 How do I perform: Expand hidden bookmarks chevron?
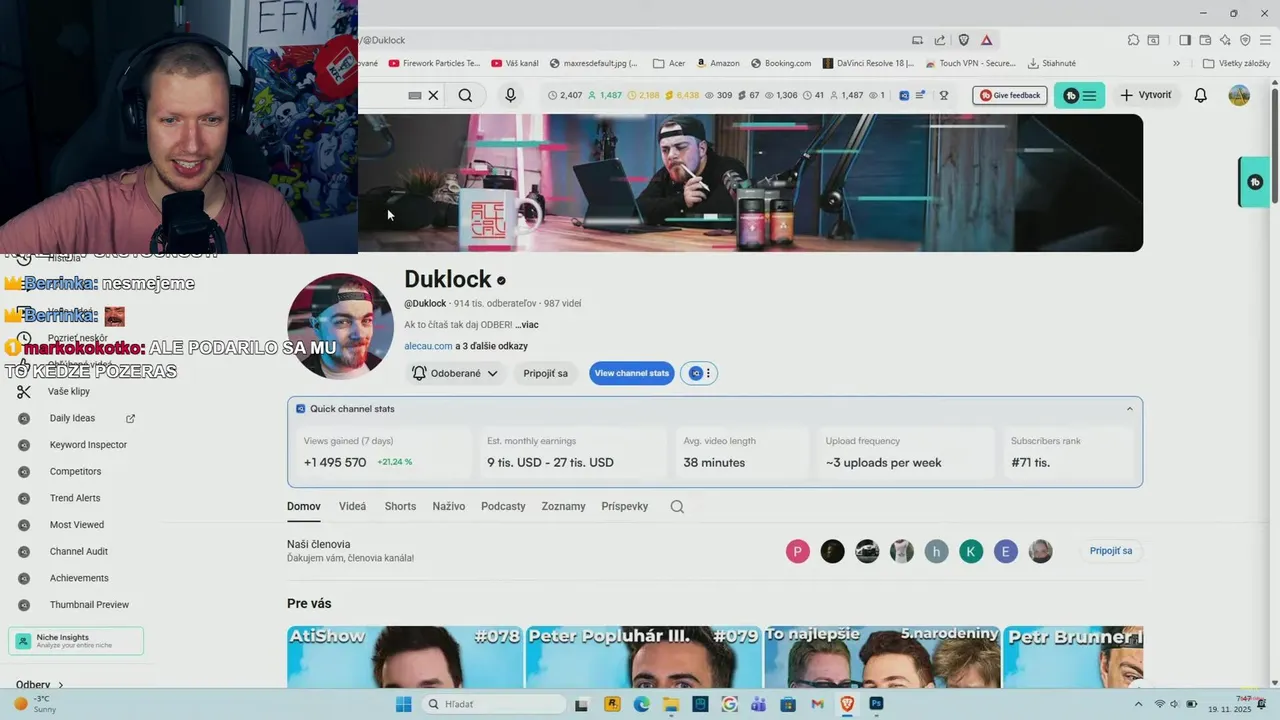pyautogui.click(x=1176, y=63)
